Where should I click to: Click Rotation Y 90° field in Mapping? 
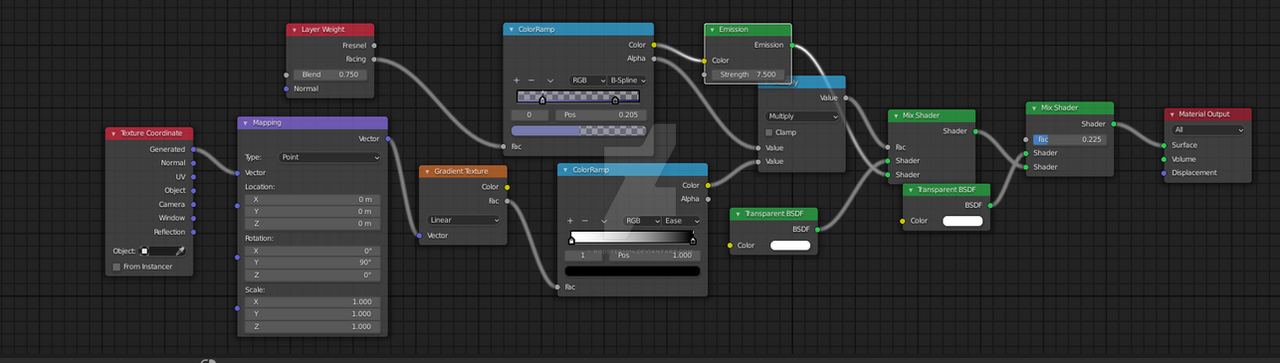pos(312,263)
